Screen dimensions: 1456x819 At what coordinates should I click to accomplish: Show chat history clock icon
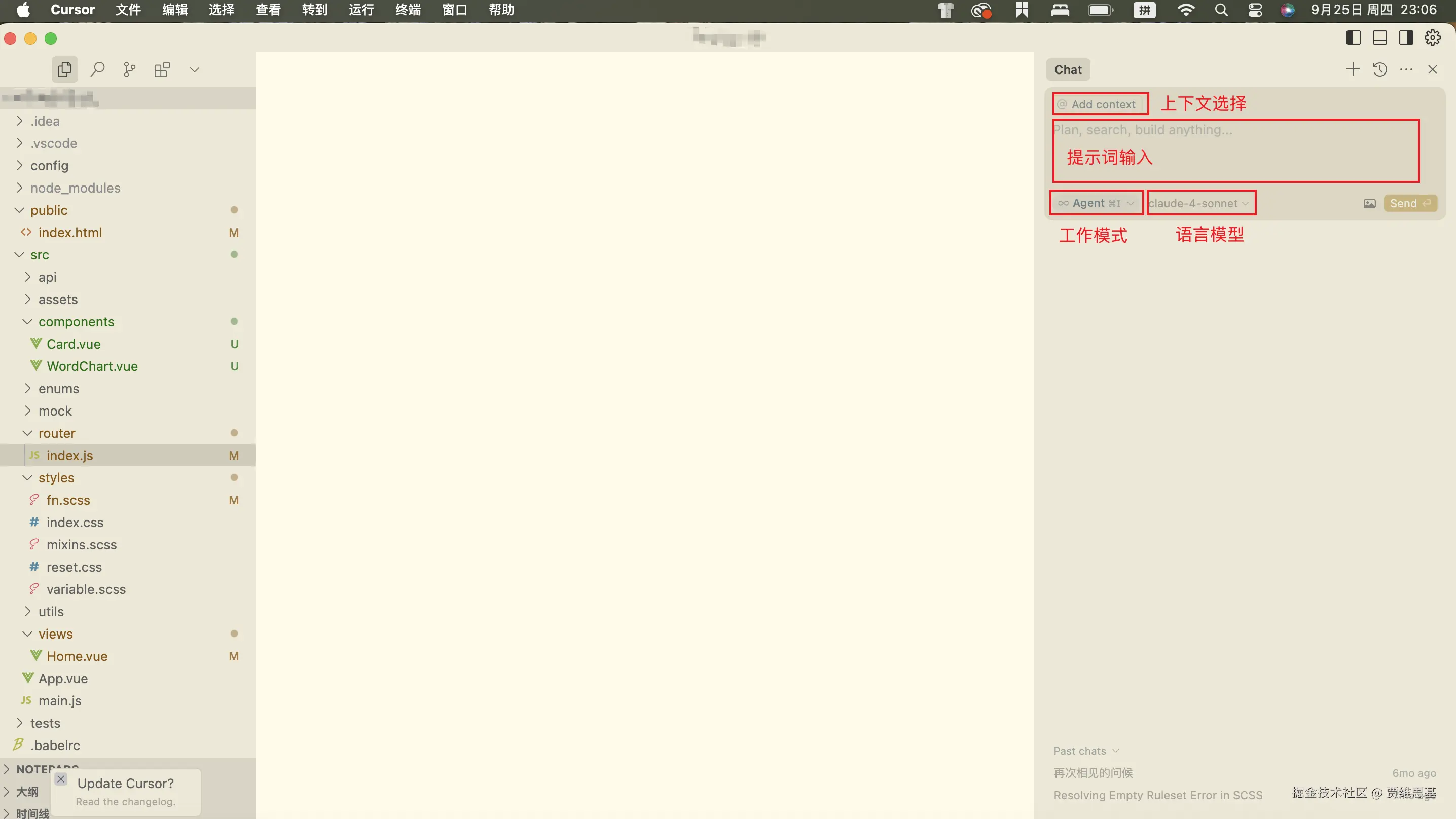1379,69
